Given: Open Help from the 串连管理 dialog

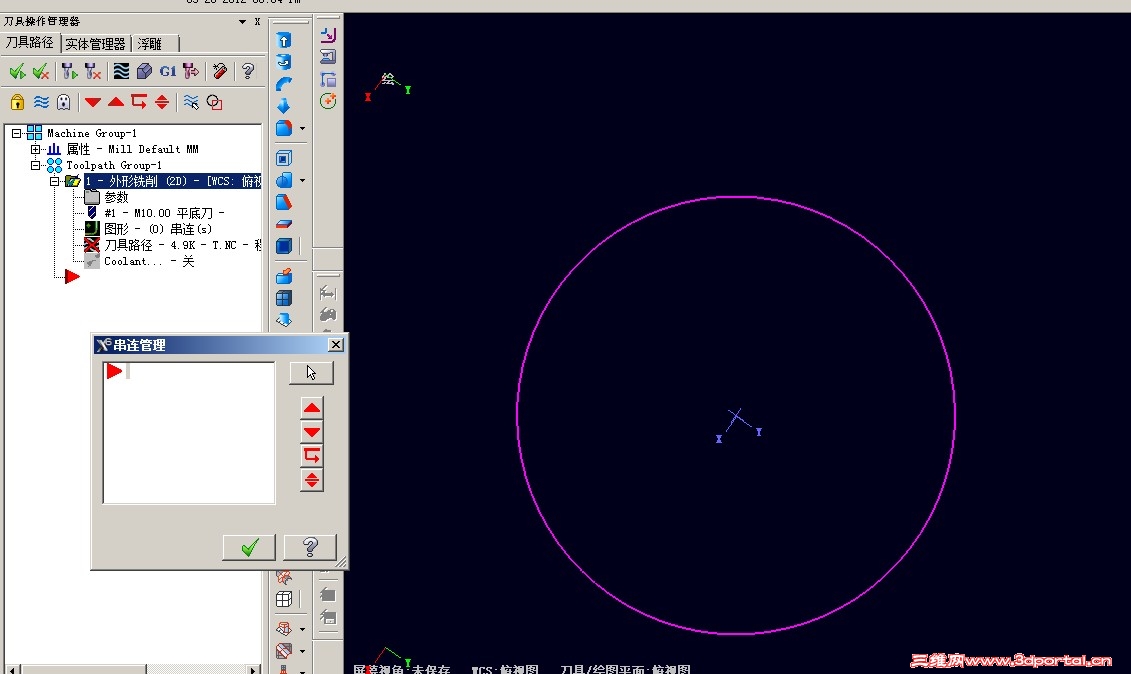Looking at the screenshot, I should point(310,547).
